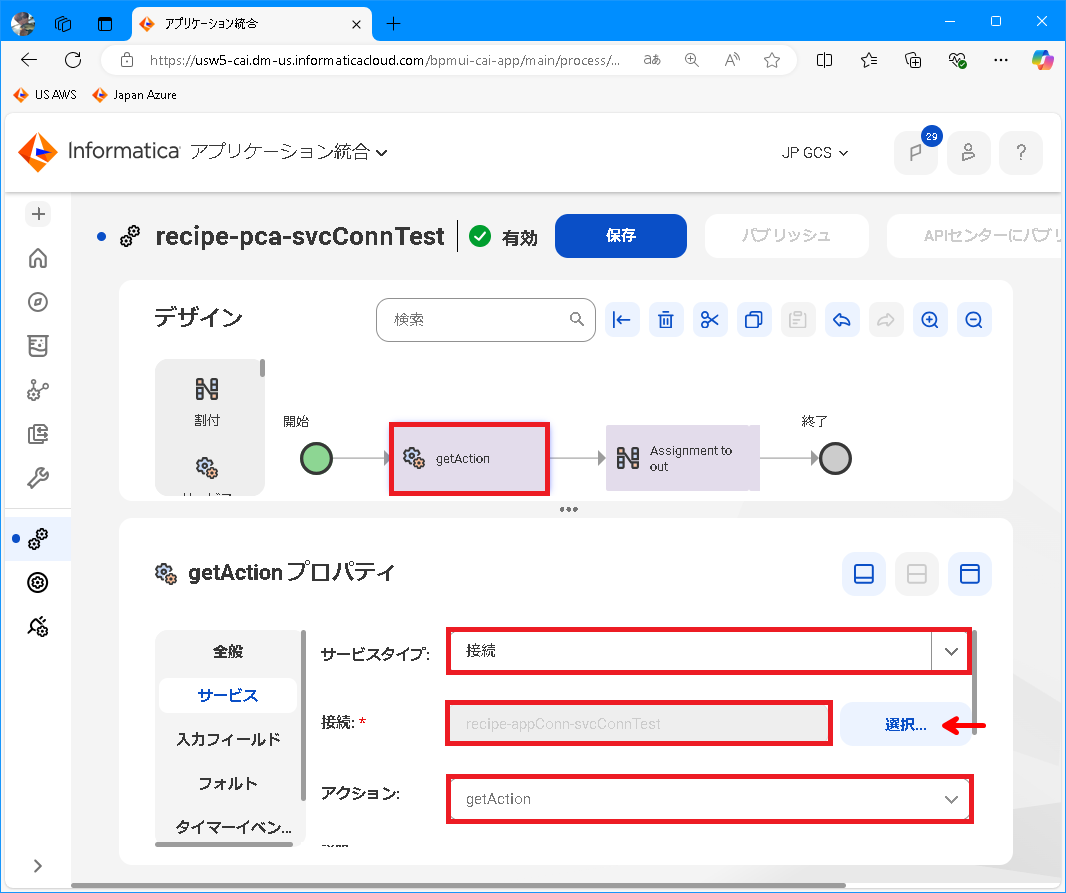Select the service gears palette item
The height and width of the screenshot is (893, 1066).
click(x=207, y=468)
